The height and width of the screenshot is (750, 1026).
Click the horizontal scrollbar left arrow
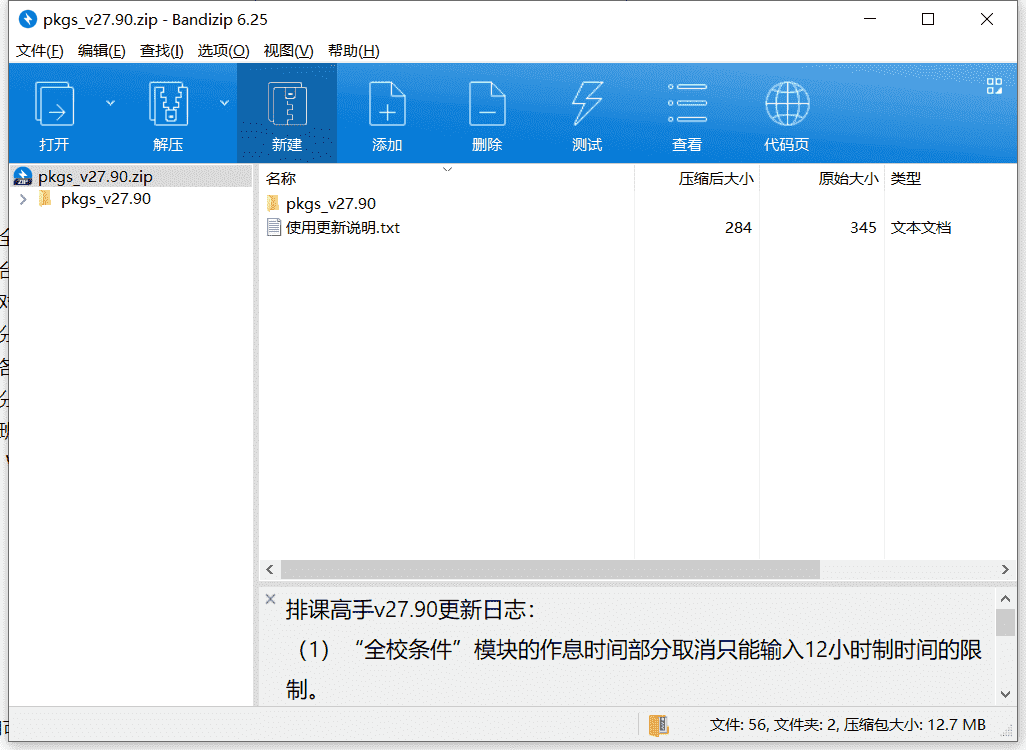pyautogui.click(x=270, y=570)
